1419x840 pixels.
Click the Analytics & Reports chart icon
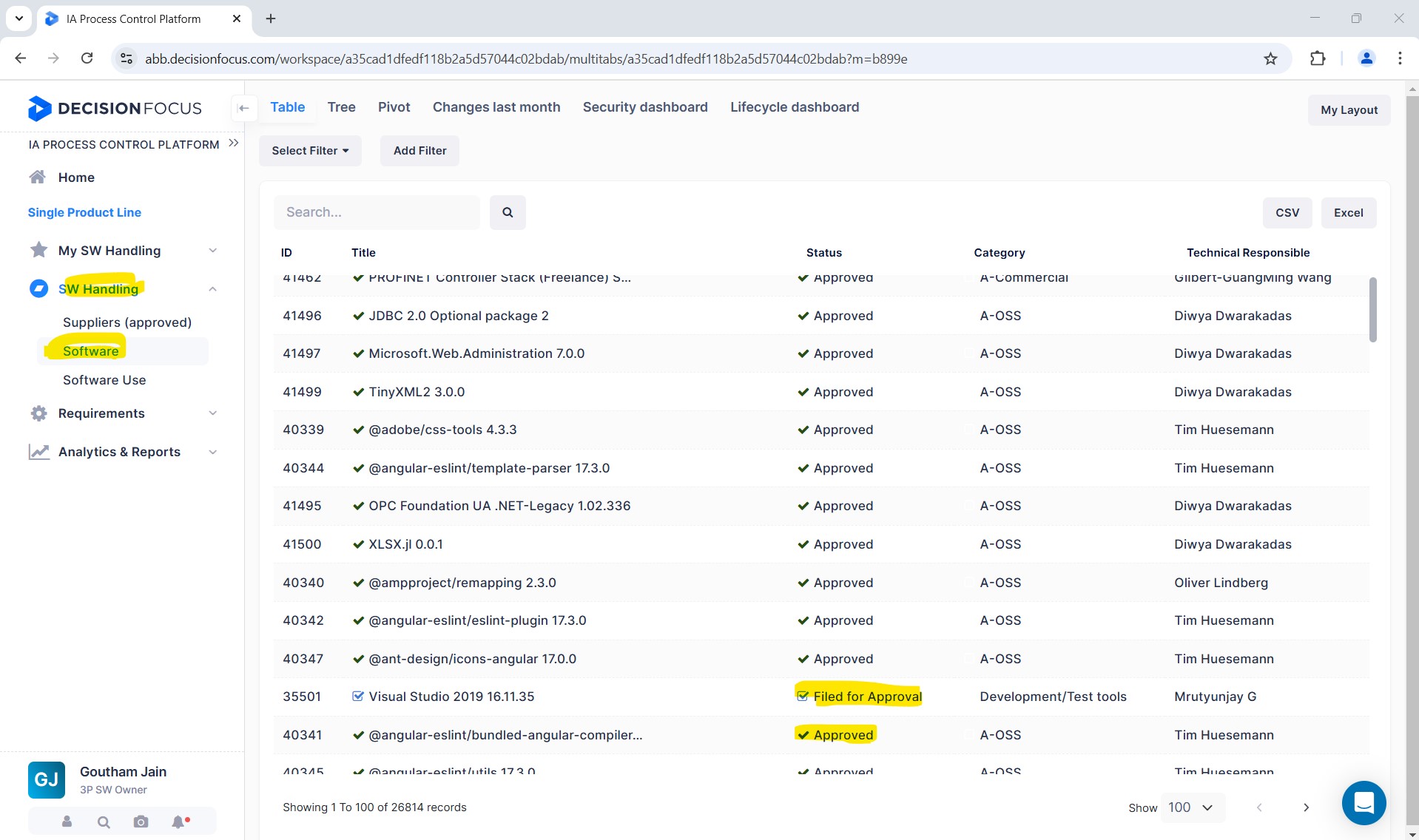[x=38, y=452]
